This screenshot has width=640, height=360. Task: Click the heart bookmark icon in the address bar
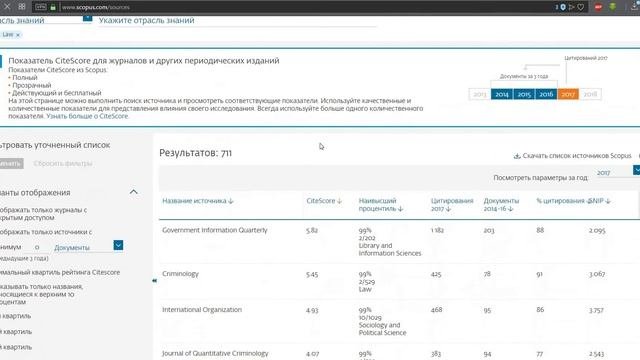(580, 7)
